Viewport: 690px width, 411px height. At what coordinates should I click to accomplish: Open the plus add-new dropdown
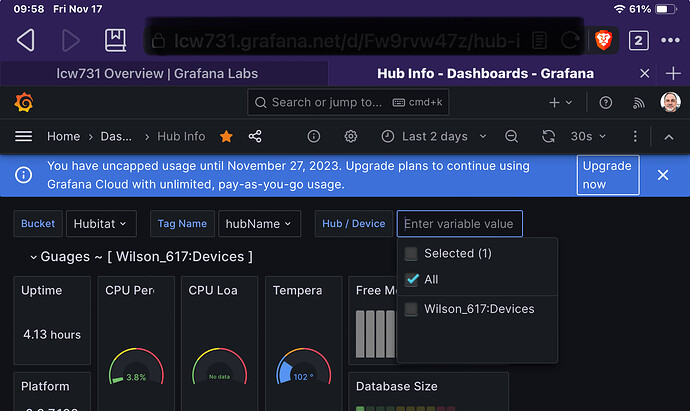561,103
